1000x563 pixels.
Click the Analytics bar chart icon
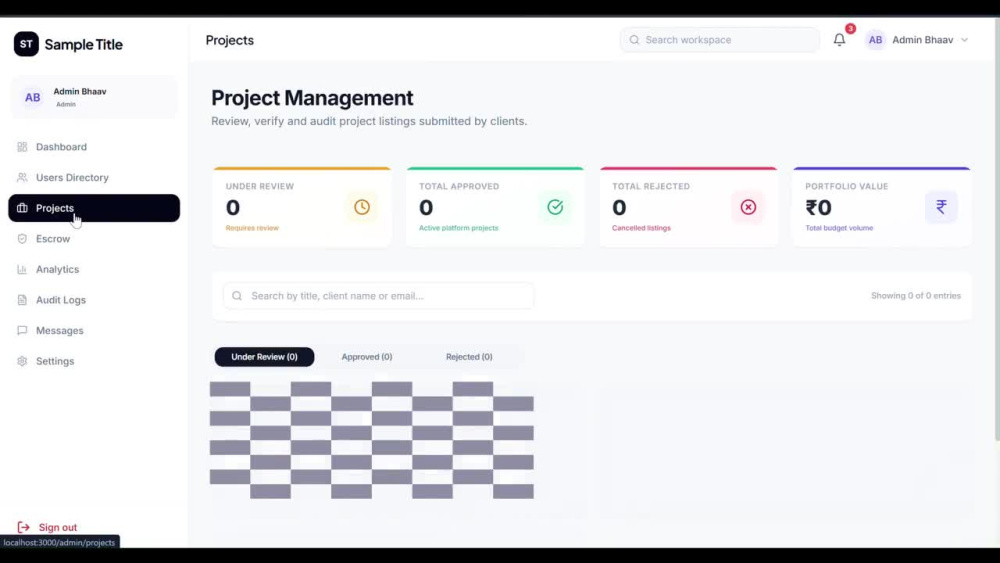[x=22, y=269]
